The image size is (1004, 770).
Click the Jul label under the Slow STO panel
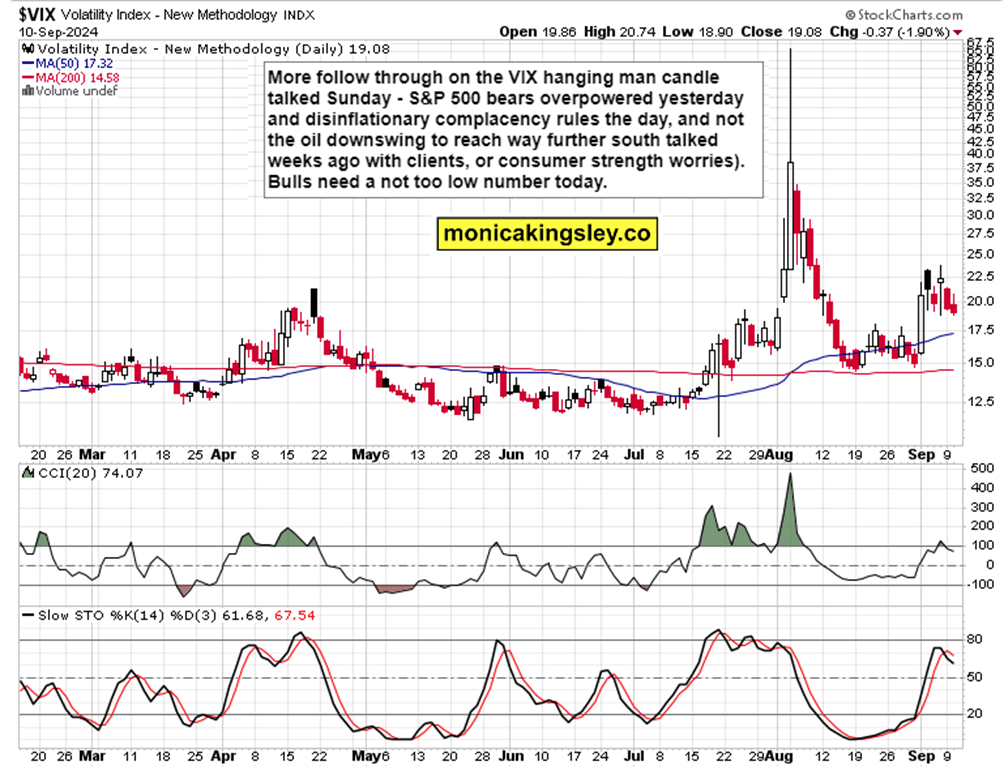click(634, 757)
